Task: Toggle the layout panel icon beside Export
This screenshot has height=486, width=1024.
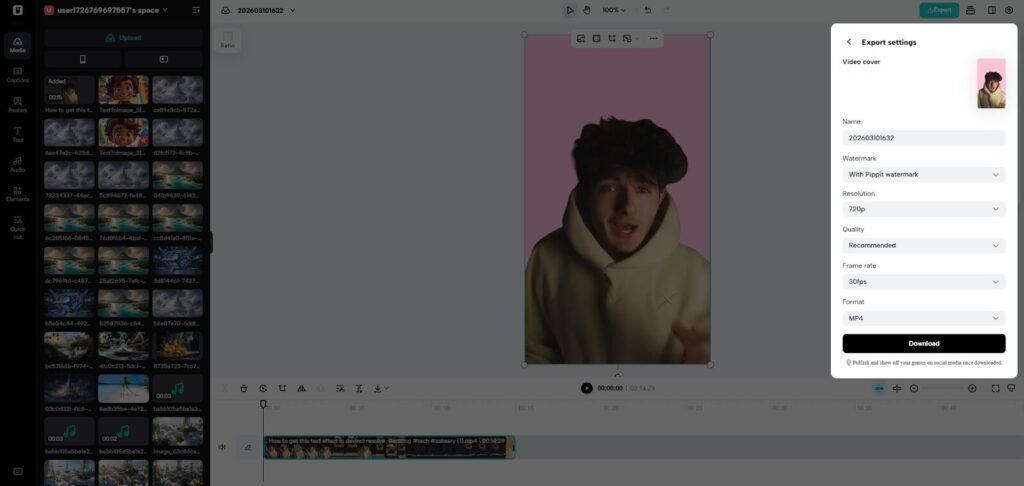Action: [x=990, y=10]
